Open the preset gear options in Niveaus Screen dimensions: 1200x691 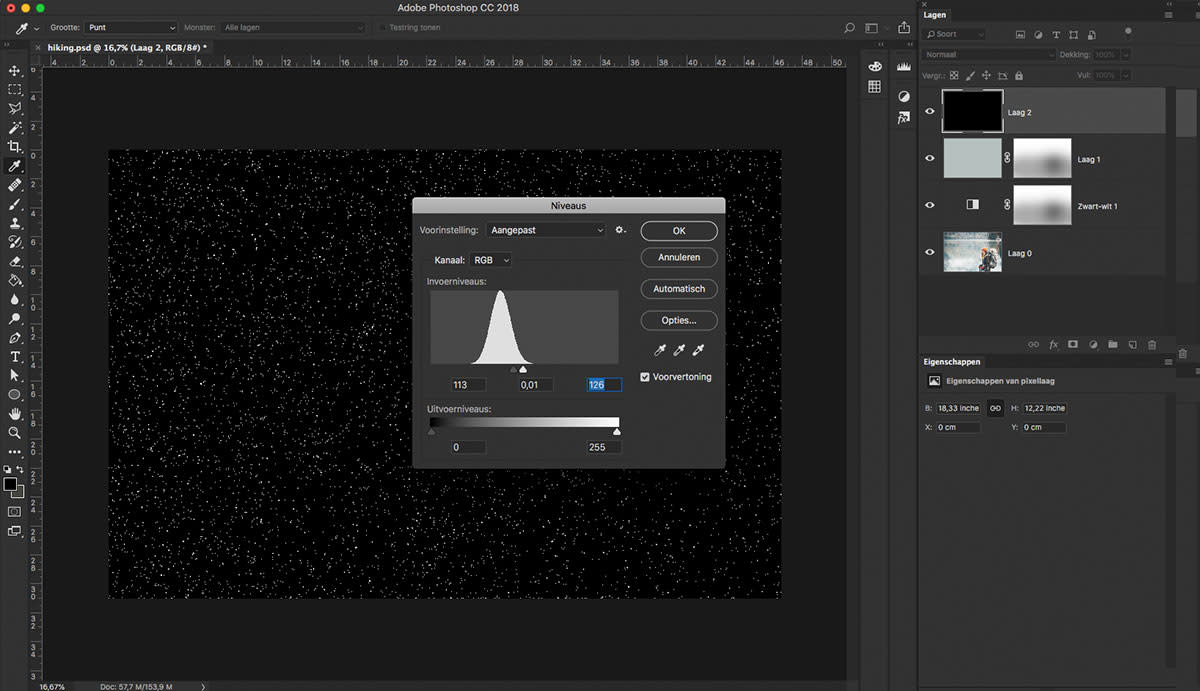(x=620, y=230)
